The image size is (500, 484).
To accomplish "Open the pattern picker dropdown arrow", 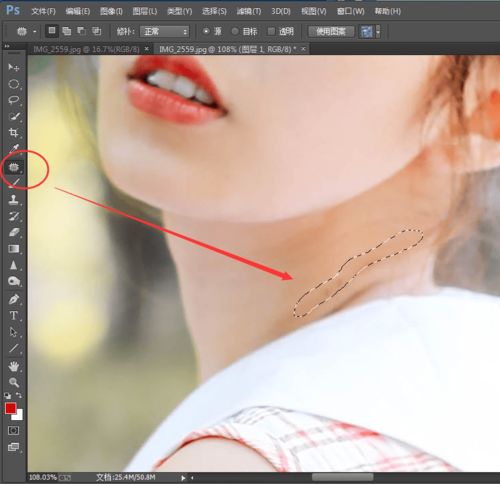I will coord(378,32).
